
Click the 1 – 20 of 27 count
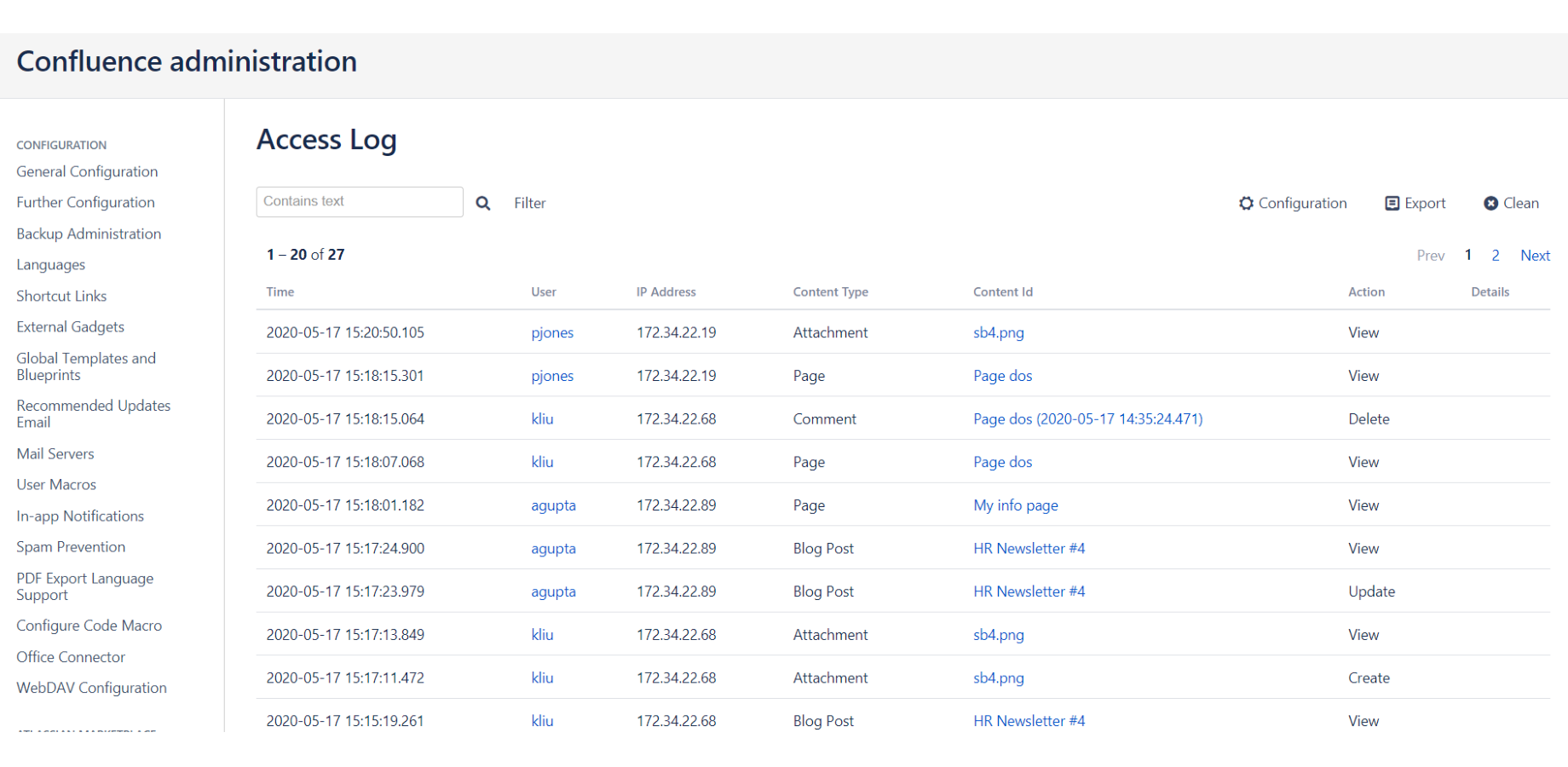tap(305, 254)
